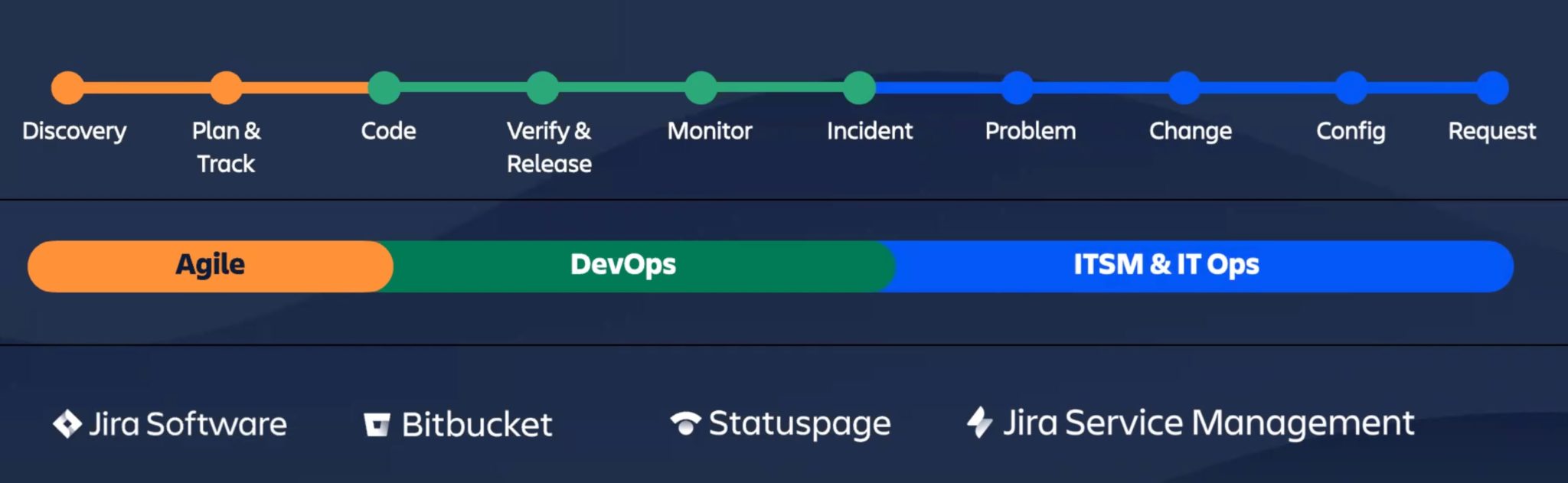
Task: Select the blue ITSM & IT Ops segment
Action: tap(1198, 266)
